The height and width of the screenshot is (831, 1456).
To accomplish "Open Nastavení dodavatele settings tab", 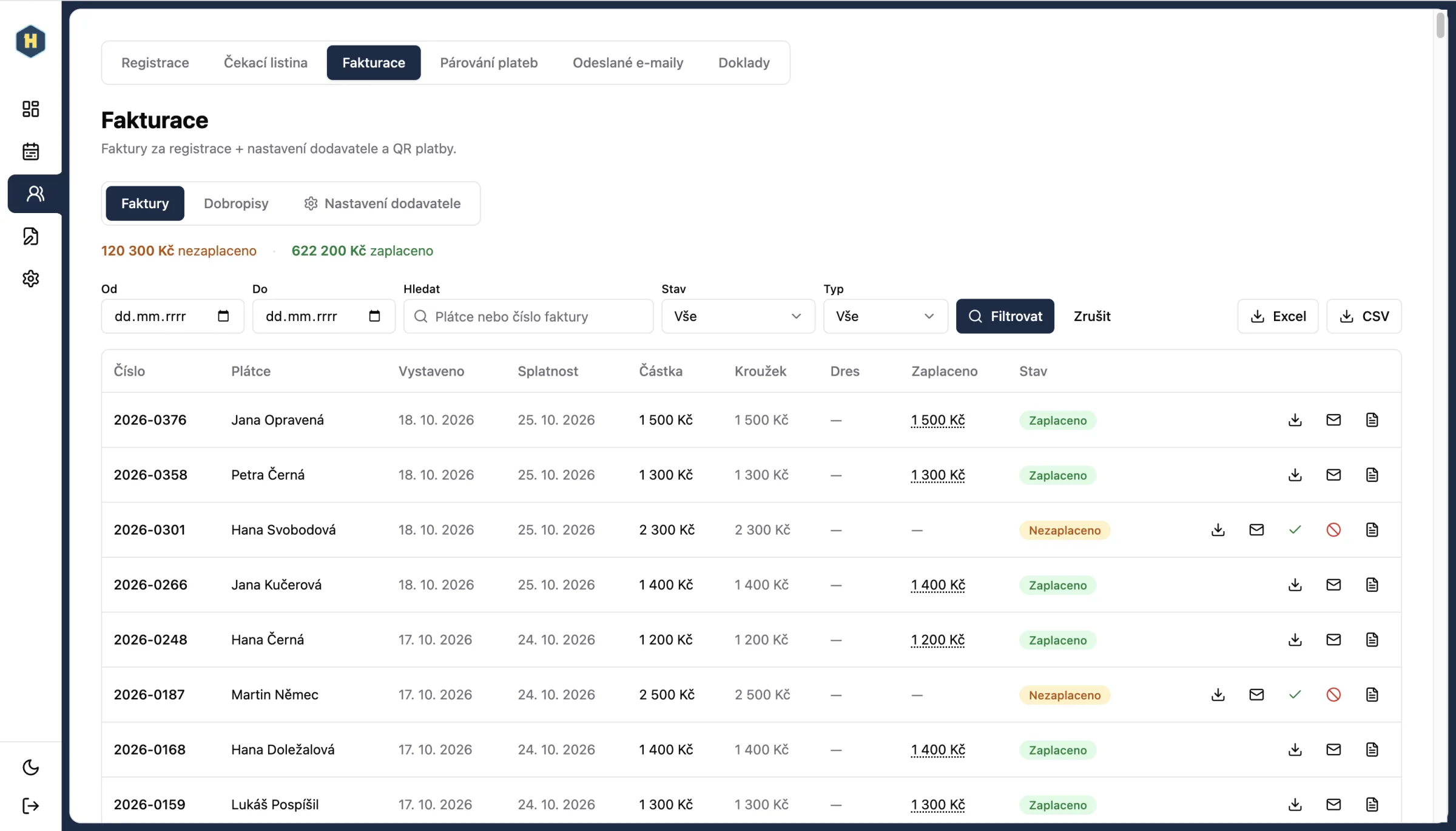I will [x=382, y=203].
